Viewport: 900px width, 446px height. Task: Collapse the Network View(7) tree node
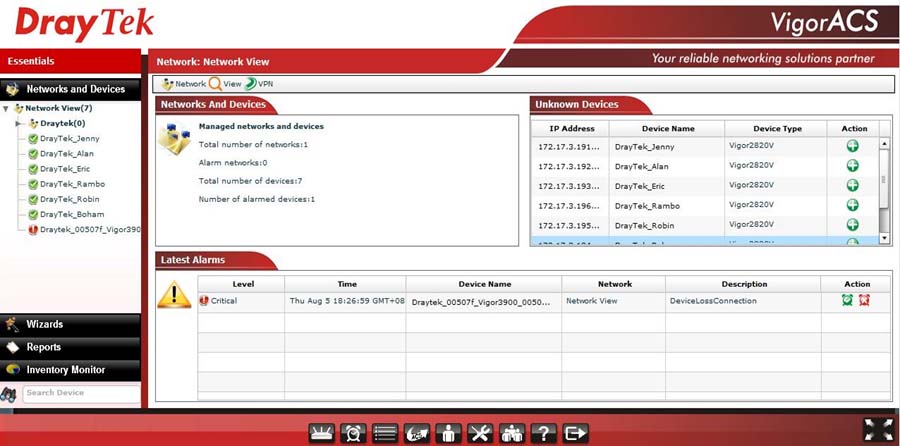coord(7,108)
